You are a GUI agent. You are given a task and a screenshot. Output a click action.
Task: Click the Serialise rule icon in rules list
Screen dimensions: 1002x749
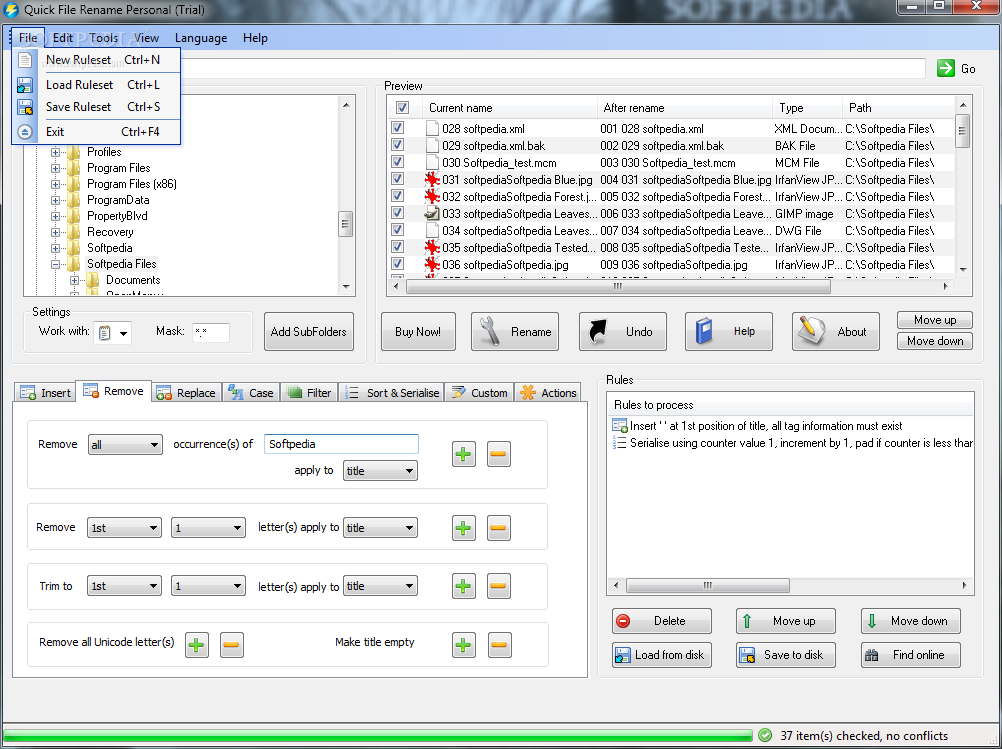619,443
